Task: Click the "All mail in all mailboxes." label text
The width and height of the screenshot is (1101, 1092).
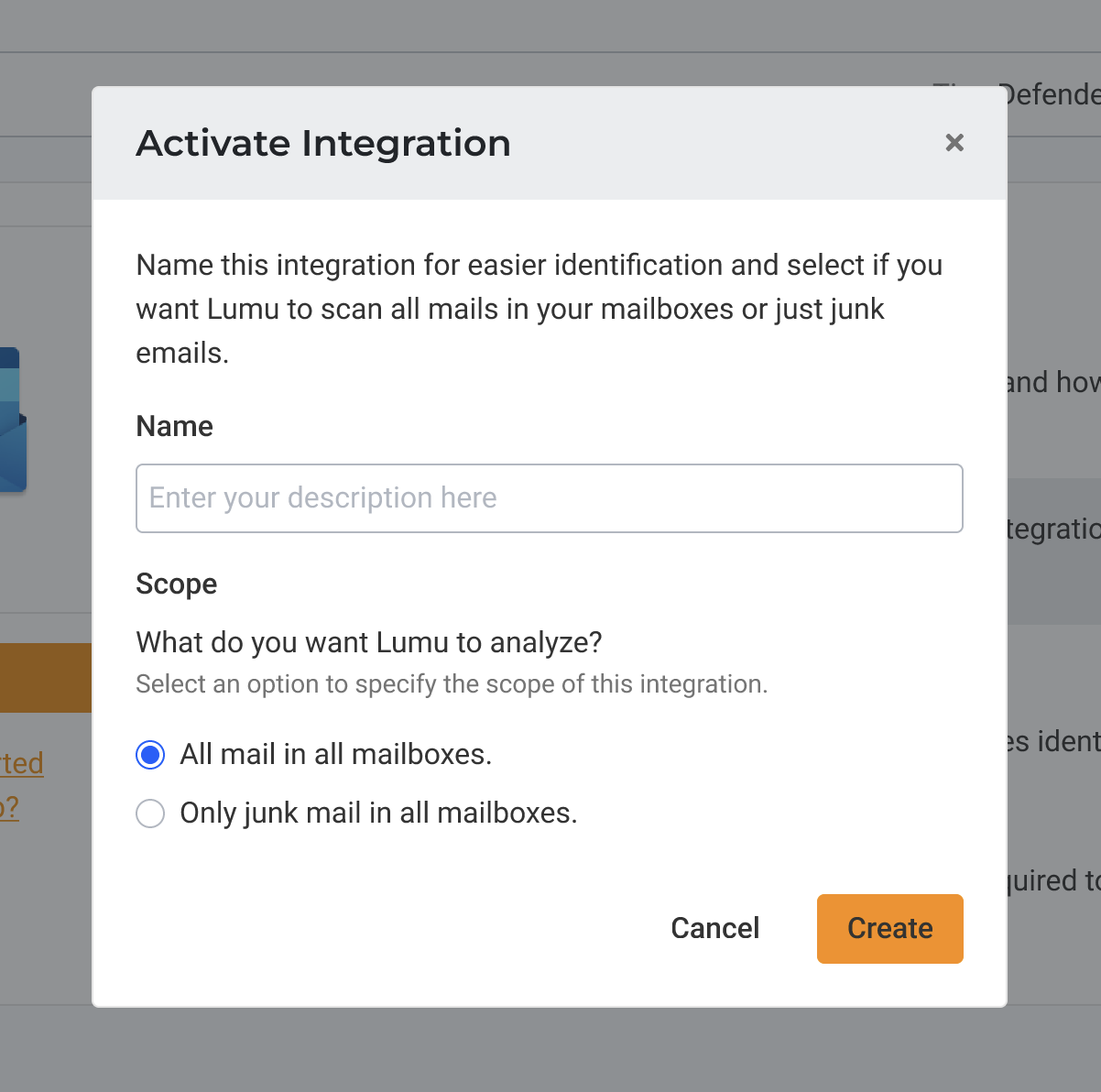Action: click(335, 755)
